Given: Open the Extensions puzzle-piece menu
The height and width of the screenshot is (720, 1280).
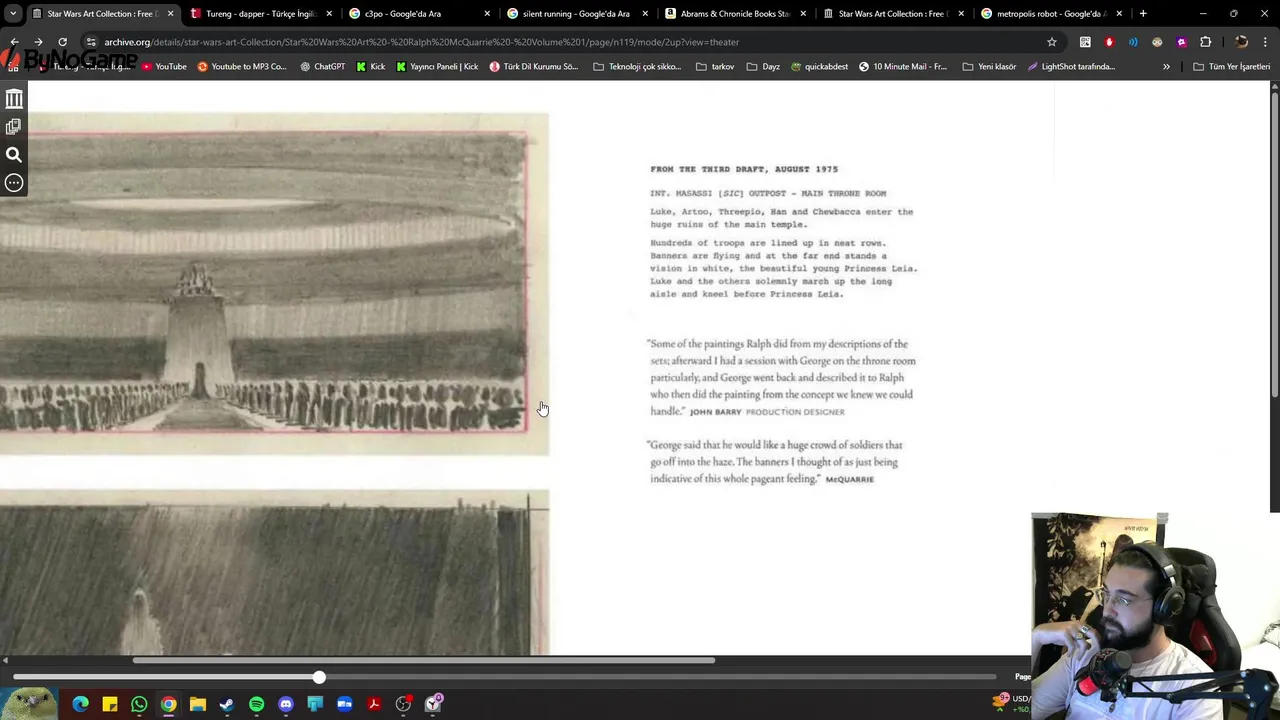Looking at the screenshot, I should [x=1205, y=42].
